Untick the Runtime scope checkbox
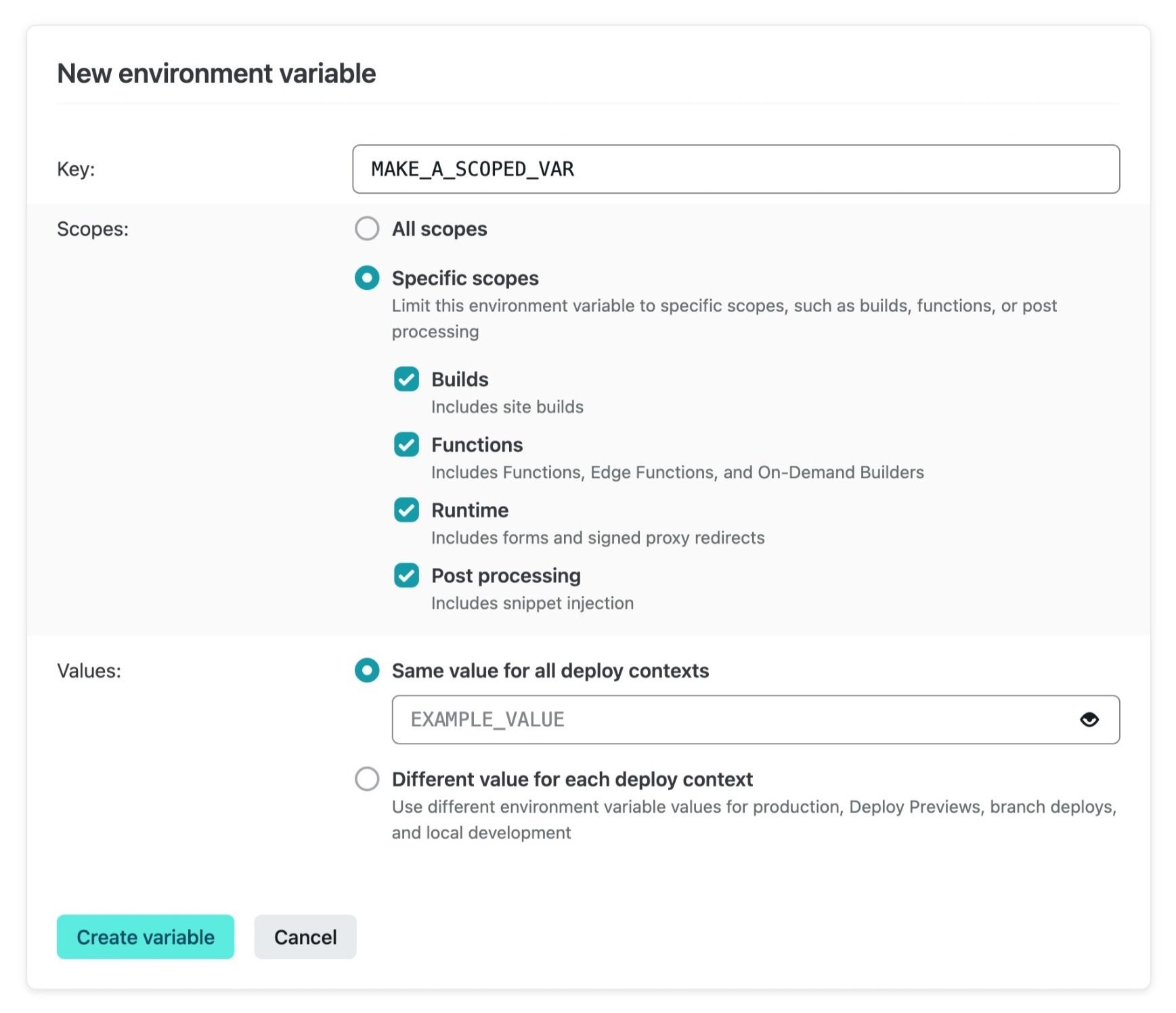The width and height of the screenshot is (1176, 1013). 406,510
